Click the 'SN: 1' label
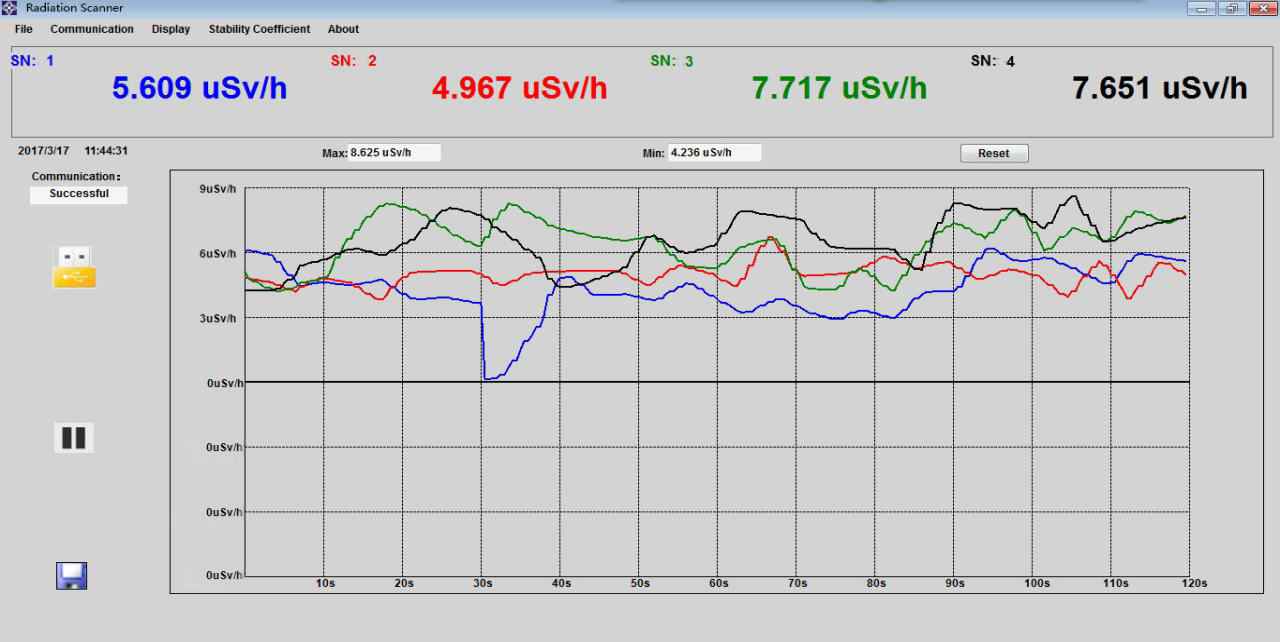 (32, 61)
